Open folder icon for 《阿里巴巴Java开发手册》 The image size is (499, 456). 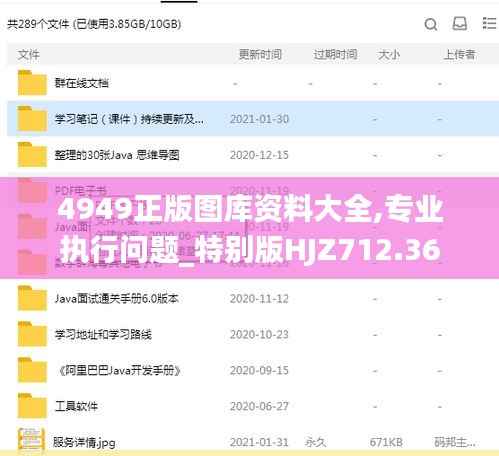click(32, 370)
